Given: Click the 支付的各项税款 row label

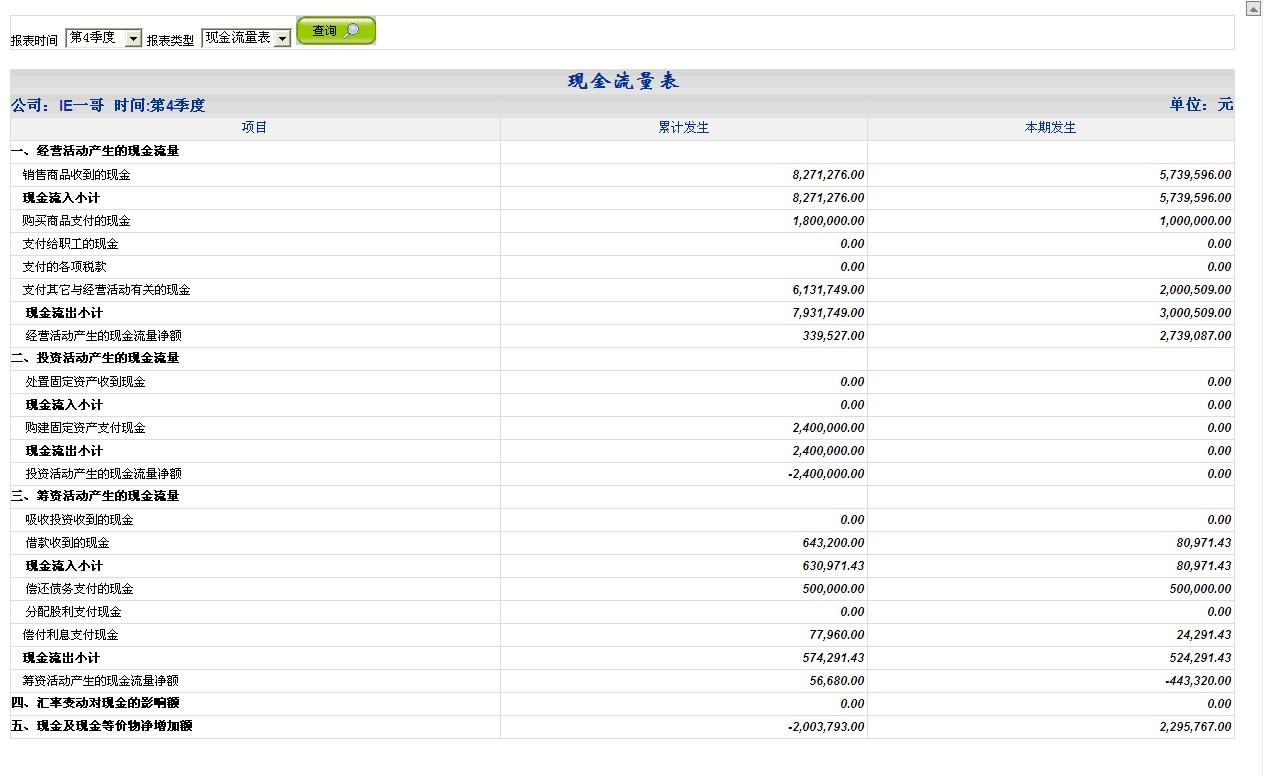Looking at the screenshot, I should 65,267.
